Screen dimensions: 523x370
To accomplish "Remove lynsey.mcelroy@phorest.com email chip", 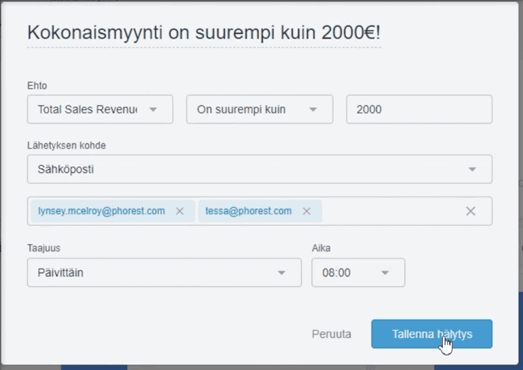I will coord(180,211).
